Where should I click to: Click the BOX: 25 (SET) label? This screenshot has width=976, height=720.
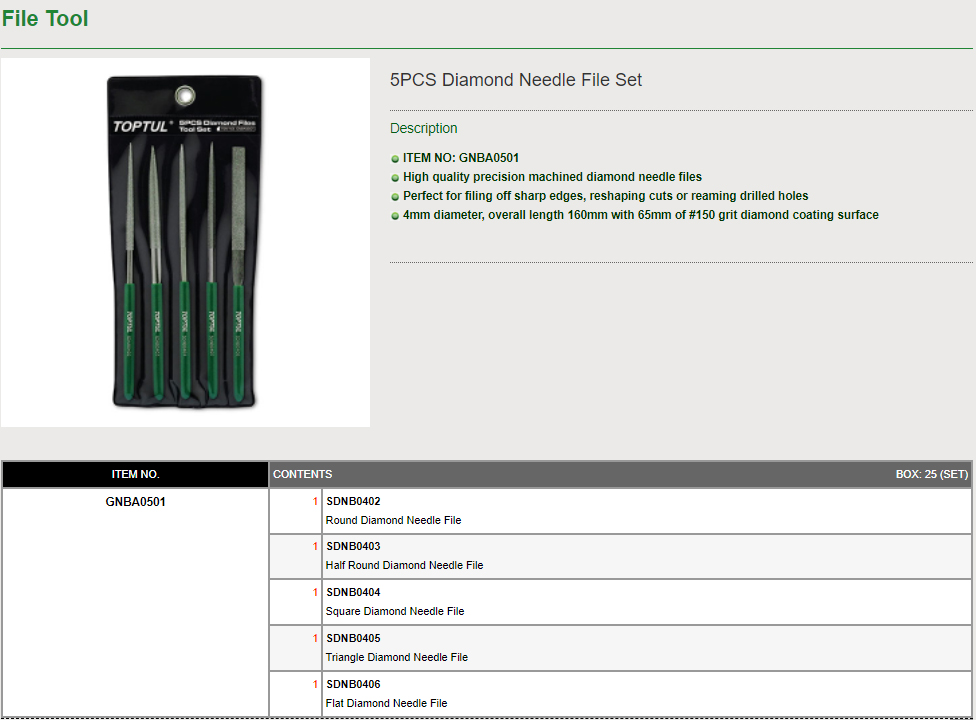(931, 474)
